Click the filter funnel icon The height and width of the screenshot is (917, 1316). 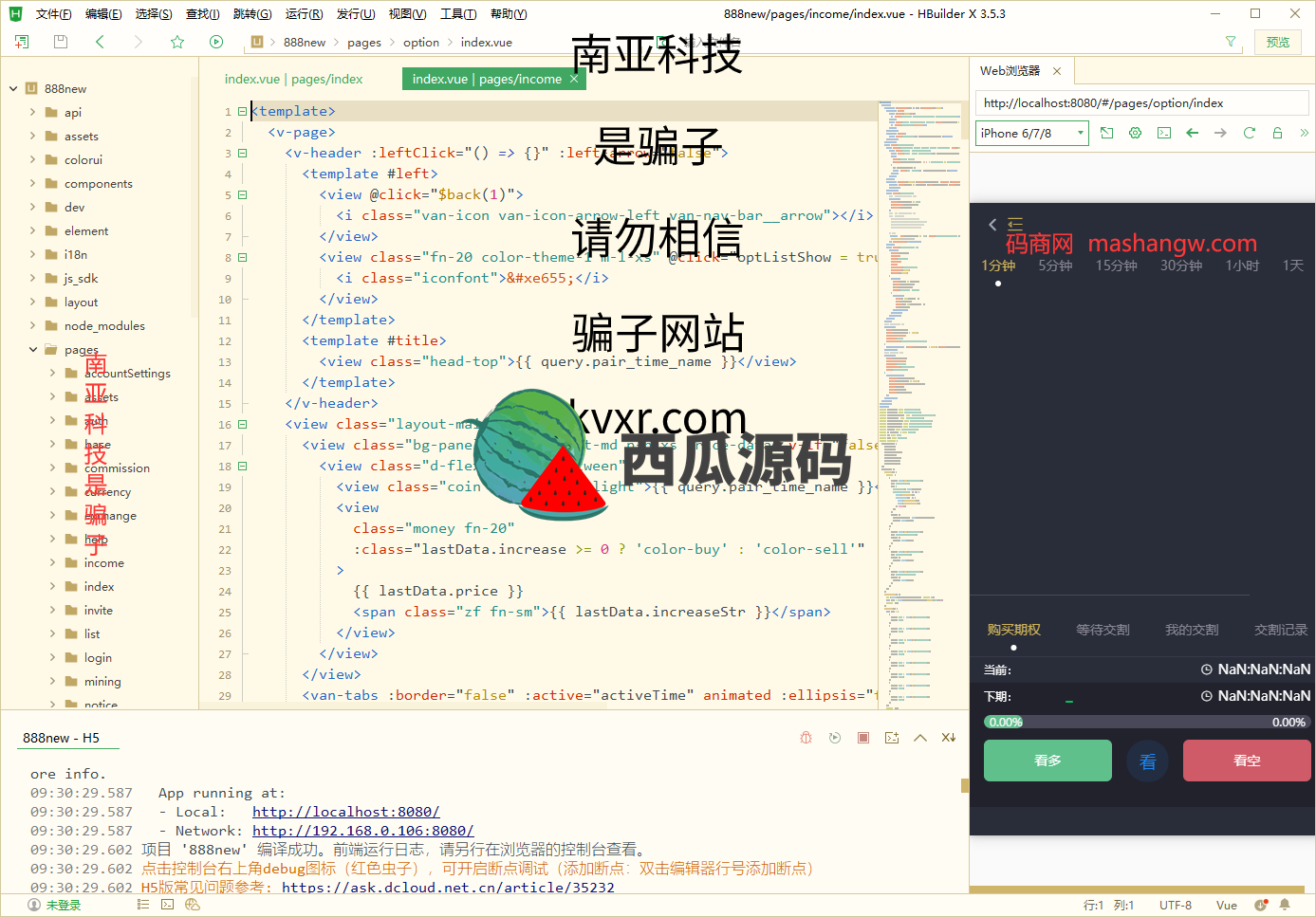tap(1231, 42)
